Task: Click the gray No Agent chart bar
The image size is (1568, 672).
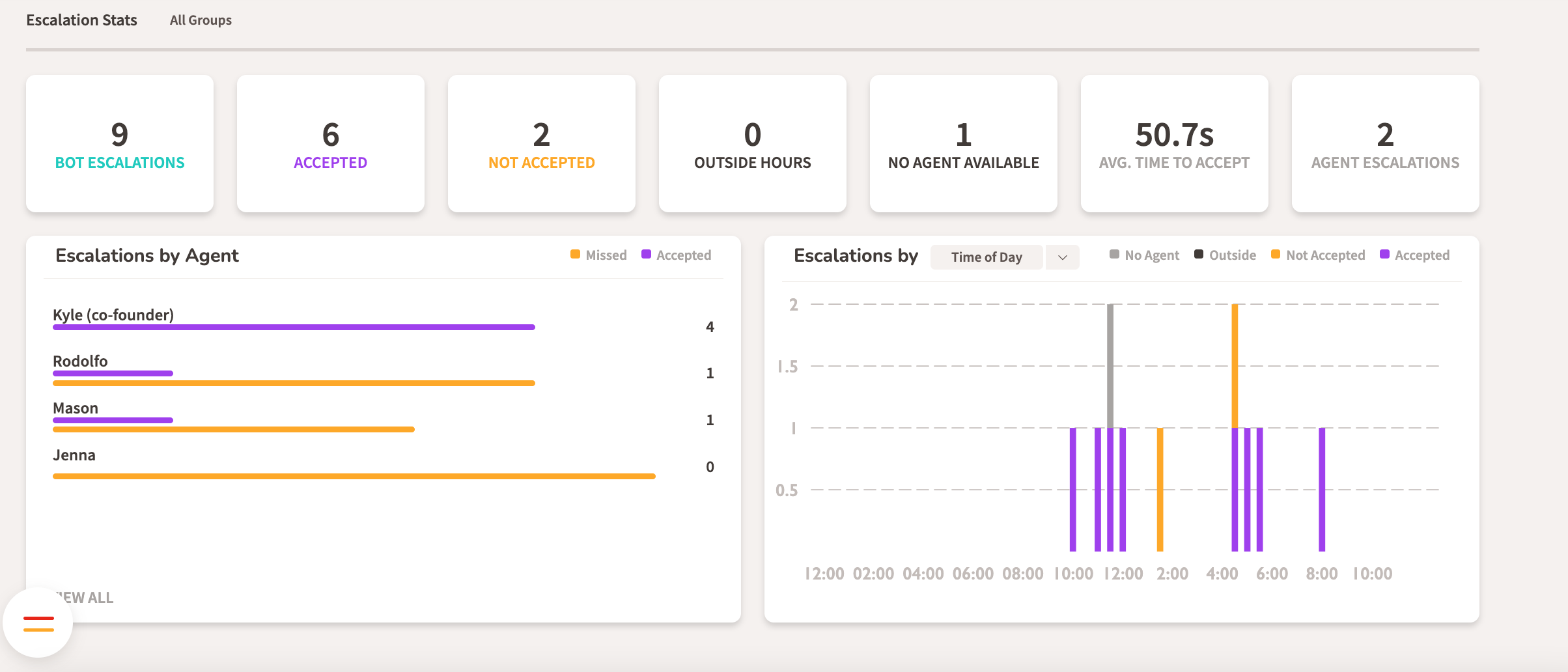Action: 1110,365
